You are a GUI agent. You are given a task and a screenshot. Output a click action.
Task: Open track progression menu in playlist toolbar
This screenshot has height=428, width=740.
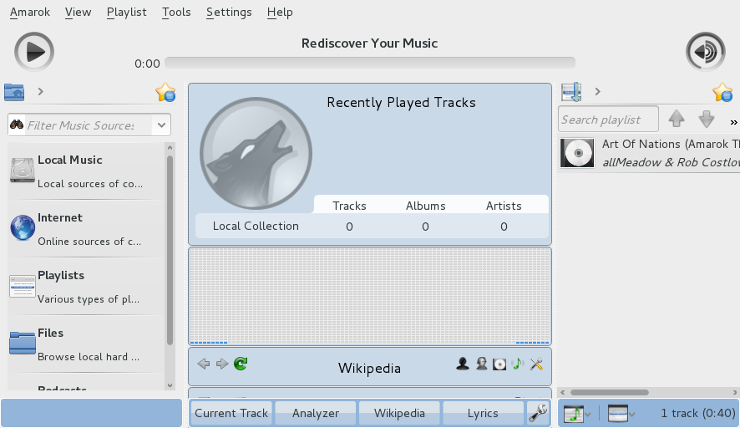pos(577,414)
